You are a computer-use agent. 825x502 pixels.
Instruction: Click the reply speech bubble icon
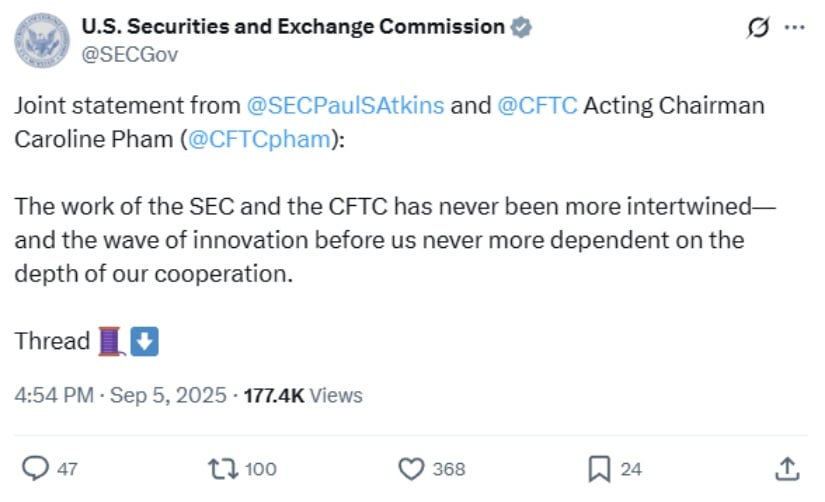(x=35, y=468)
